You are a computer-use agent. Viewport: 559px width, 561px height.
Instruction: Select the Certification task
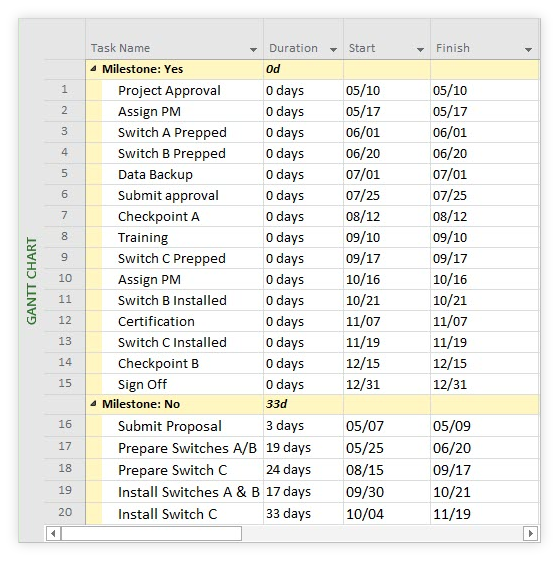(156, 322)
